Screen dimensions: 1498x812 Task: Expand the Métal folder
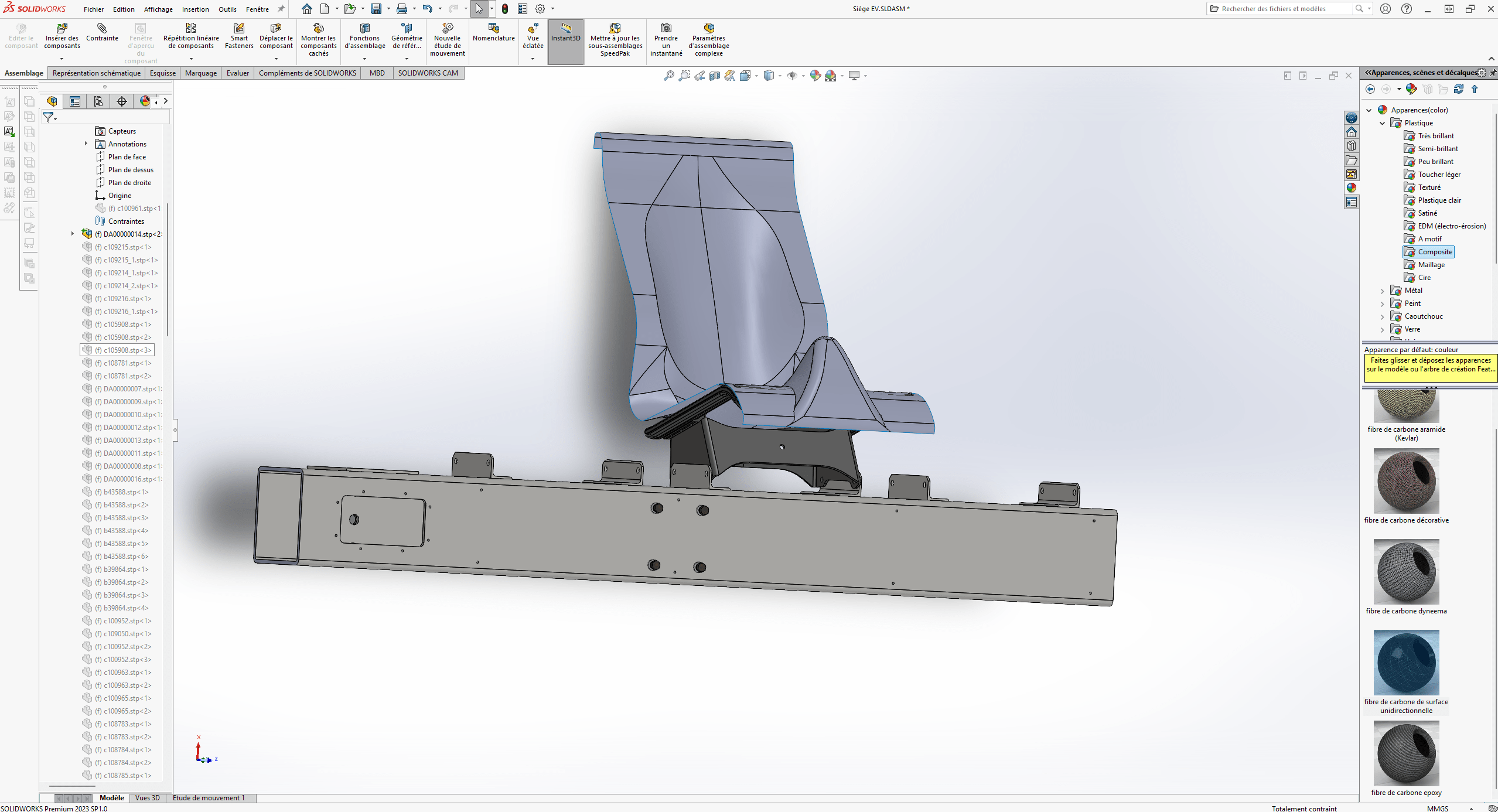click(x=1383, y=291)
